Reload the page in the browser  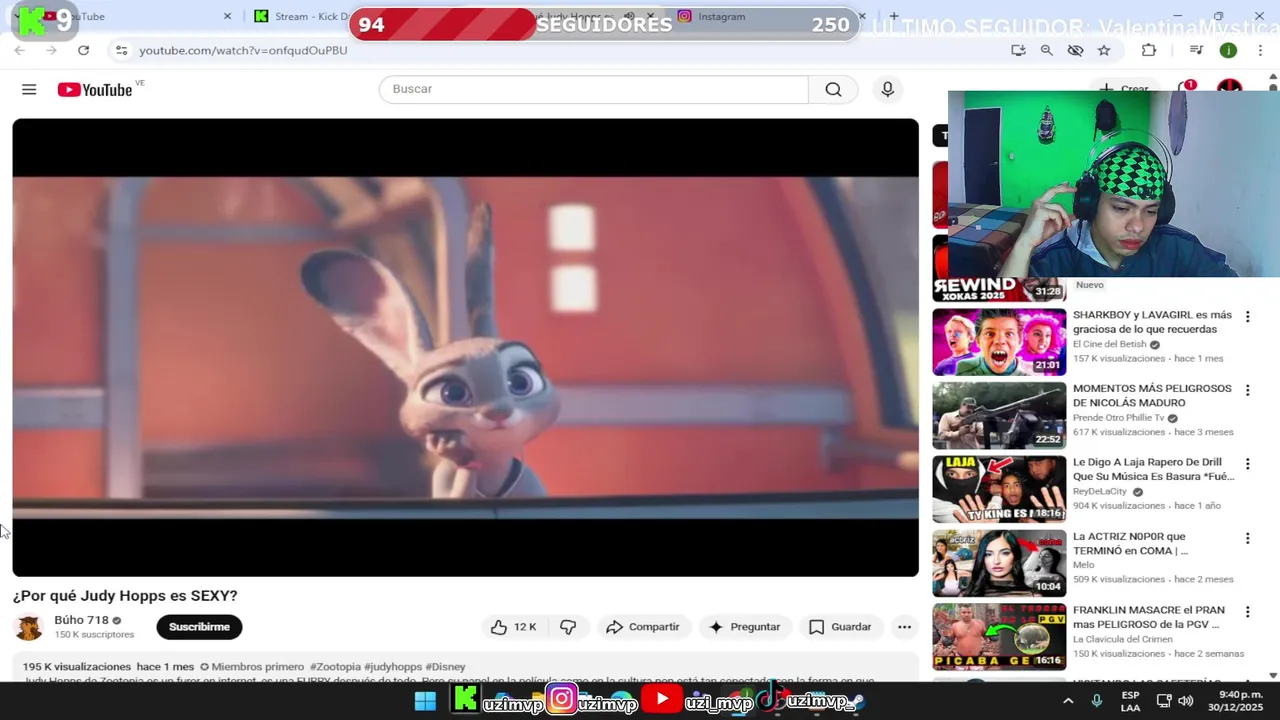coord(84,50)
